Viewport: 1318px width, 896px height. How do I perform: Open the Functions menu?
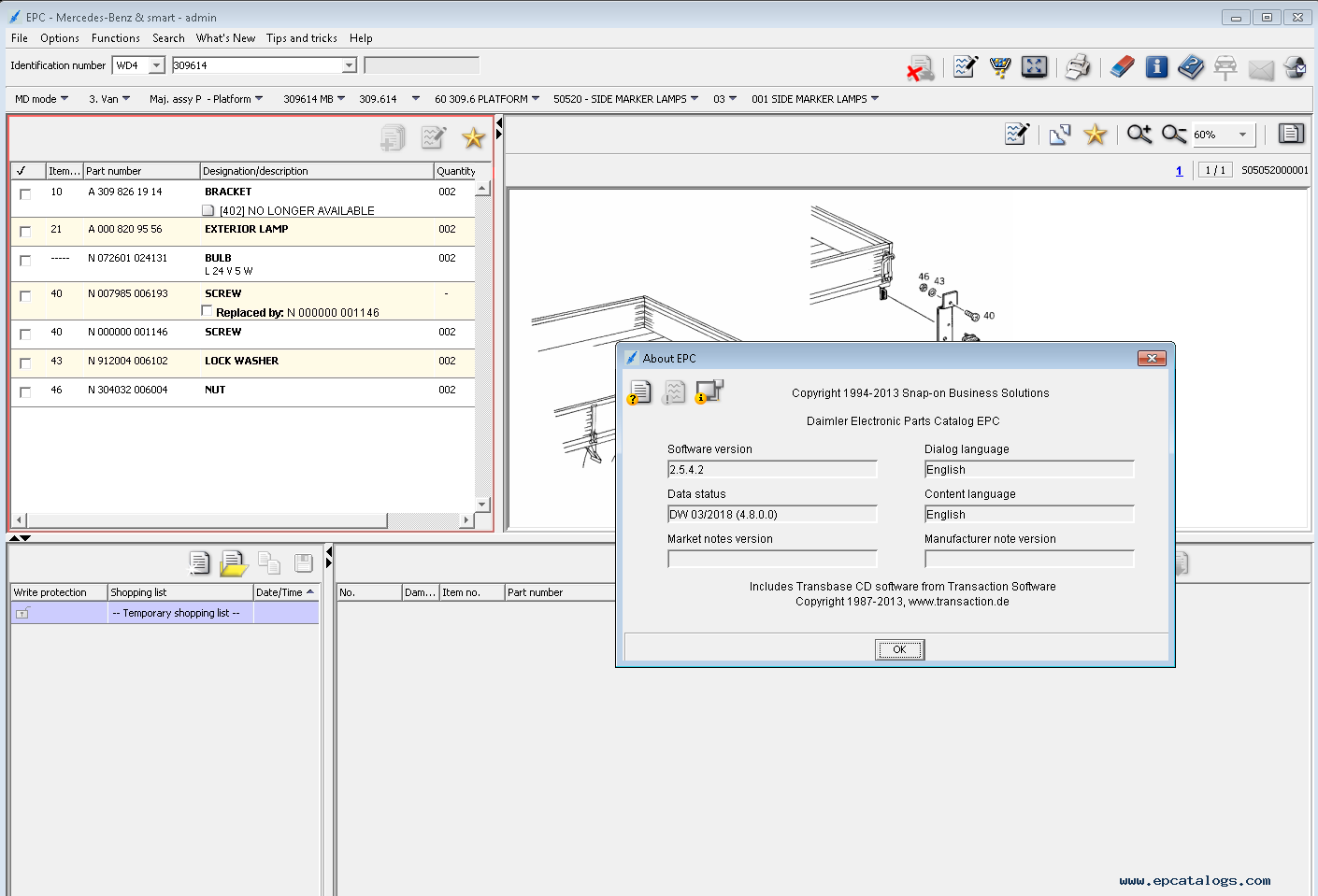click(116, 38)
